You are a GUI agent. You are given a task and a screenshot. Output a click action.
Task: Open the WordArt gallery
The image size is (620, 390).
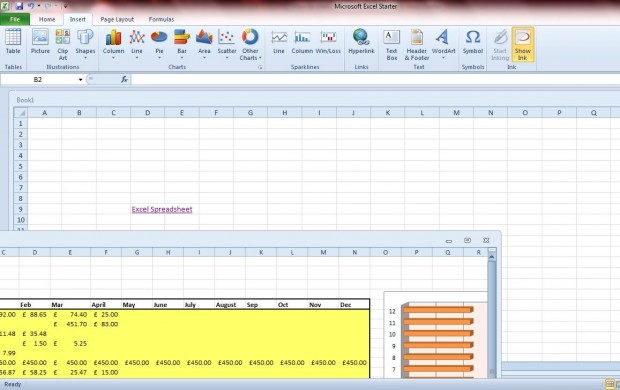[443, 44]
